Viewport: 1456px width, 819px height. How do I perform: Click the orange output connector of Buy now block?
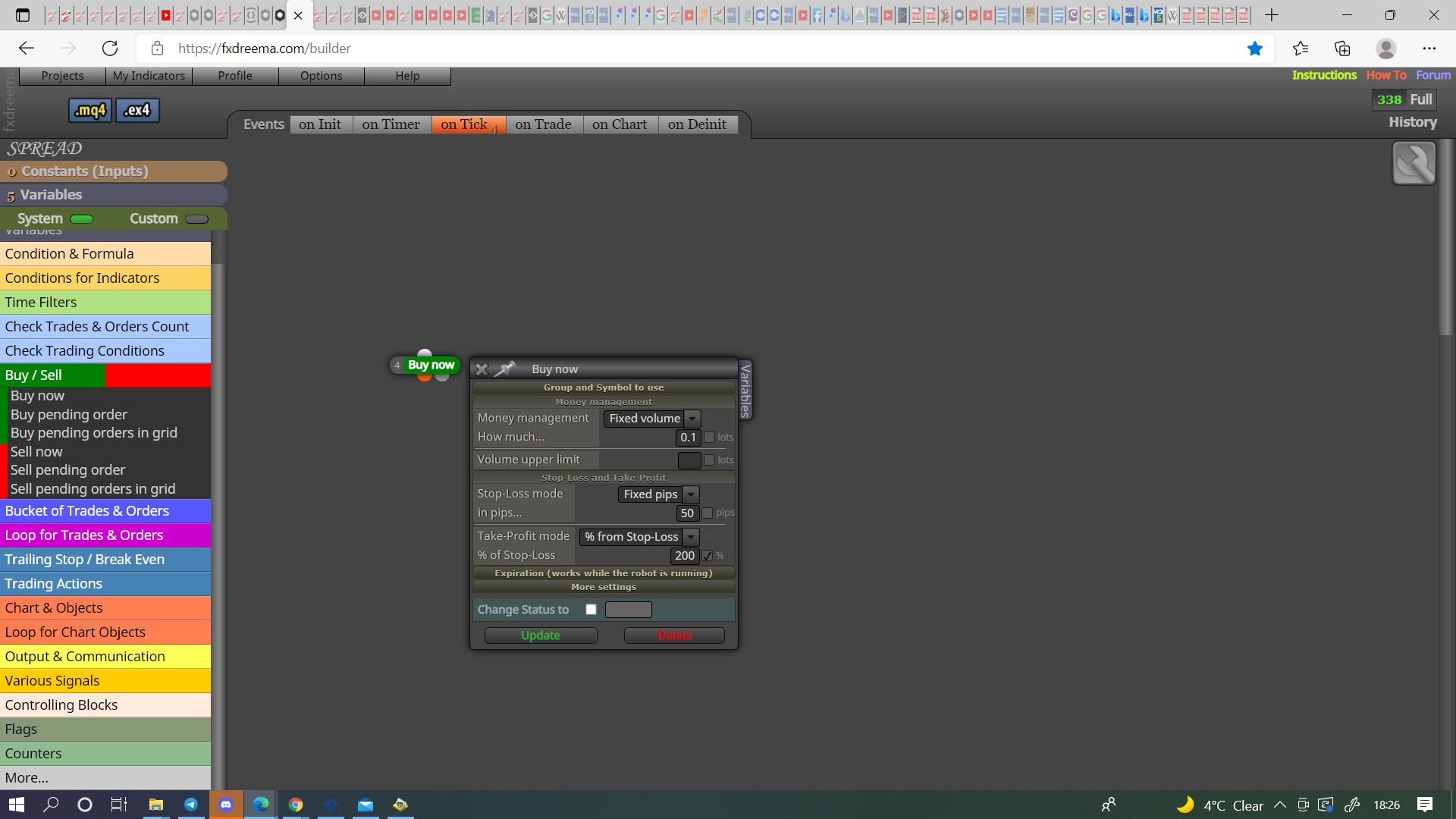[x=424, y=376]
